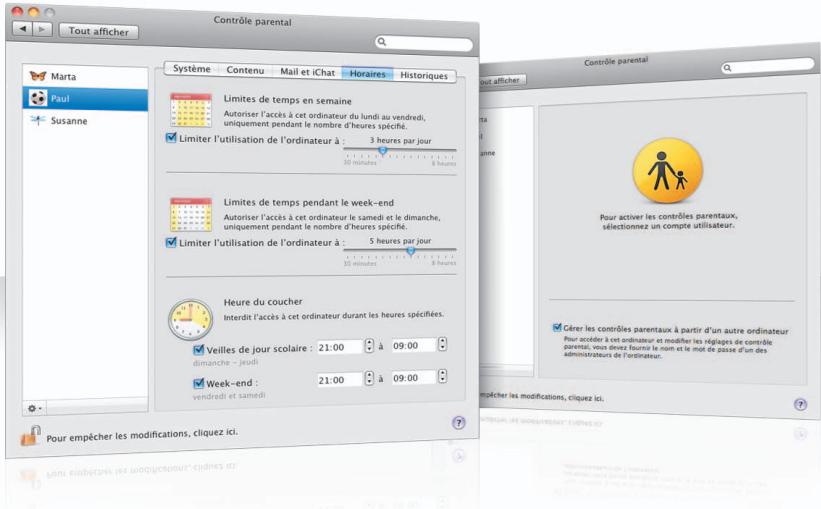Image resolution: width=821 pixels, height=509 pixels.
Task: Open the Système tab
Action: tap(192, 69)
